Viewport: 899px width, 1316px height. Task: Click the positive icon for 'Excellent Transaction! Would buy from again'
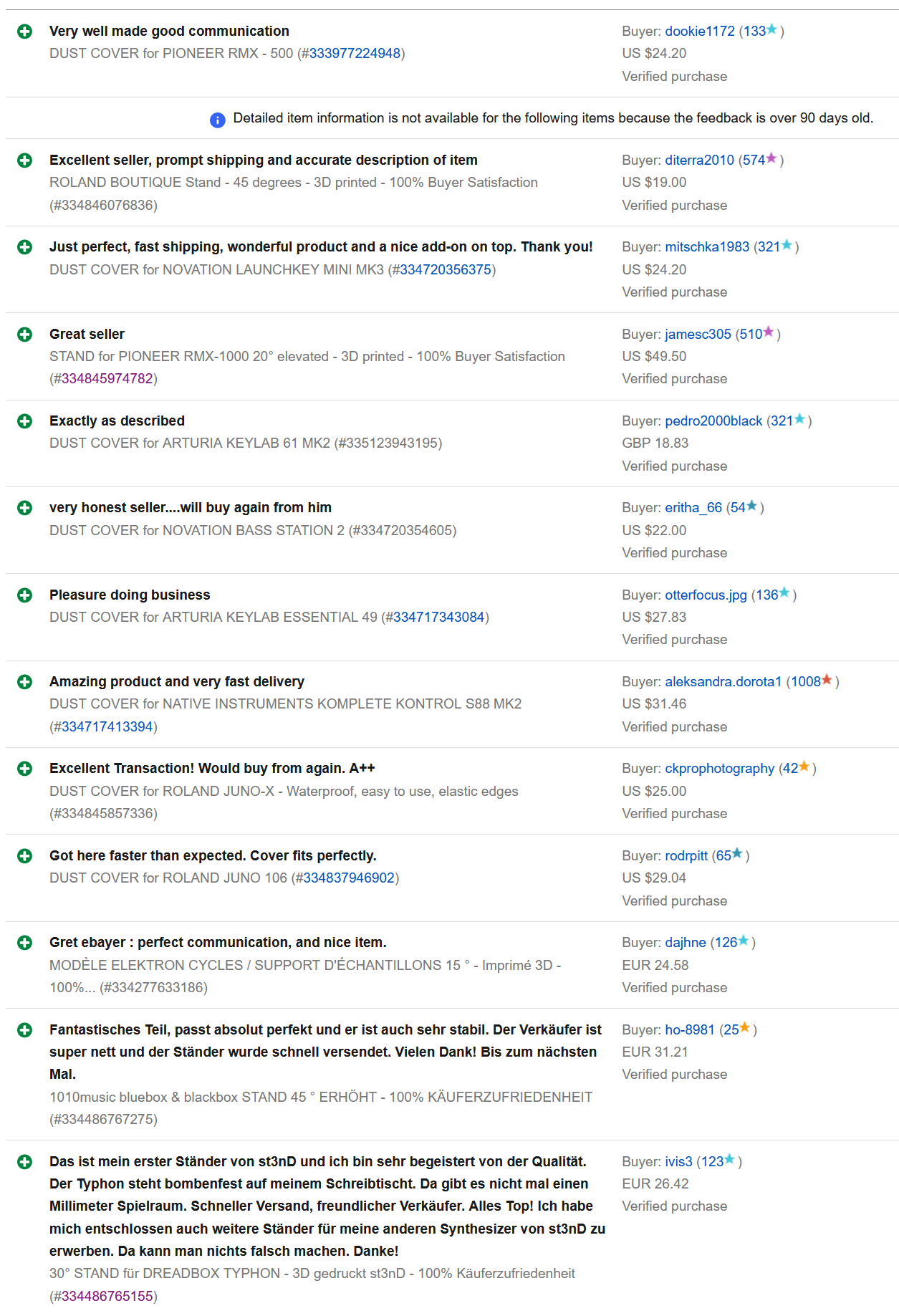tap(25, 769)
